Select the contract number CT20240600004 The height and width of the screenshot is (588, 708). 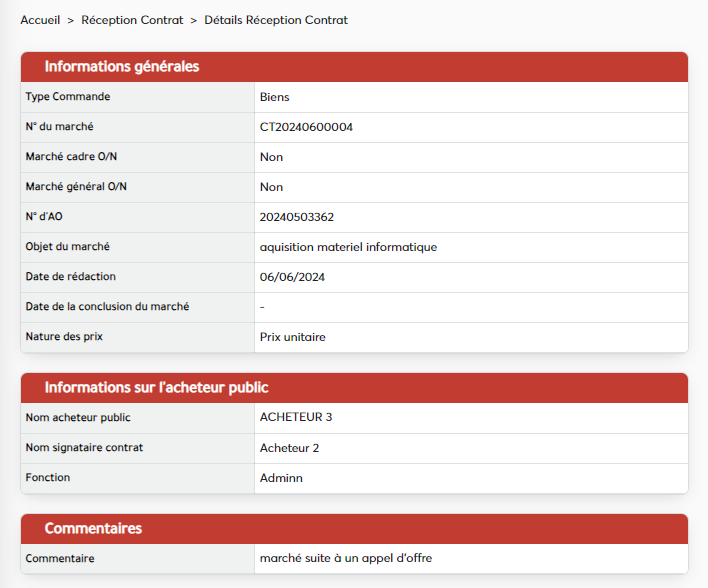[x=306, y=127]
